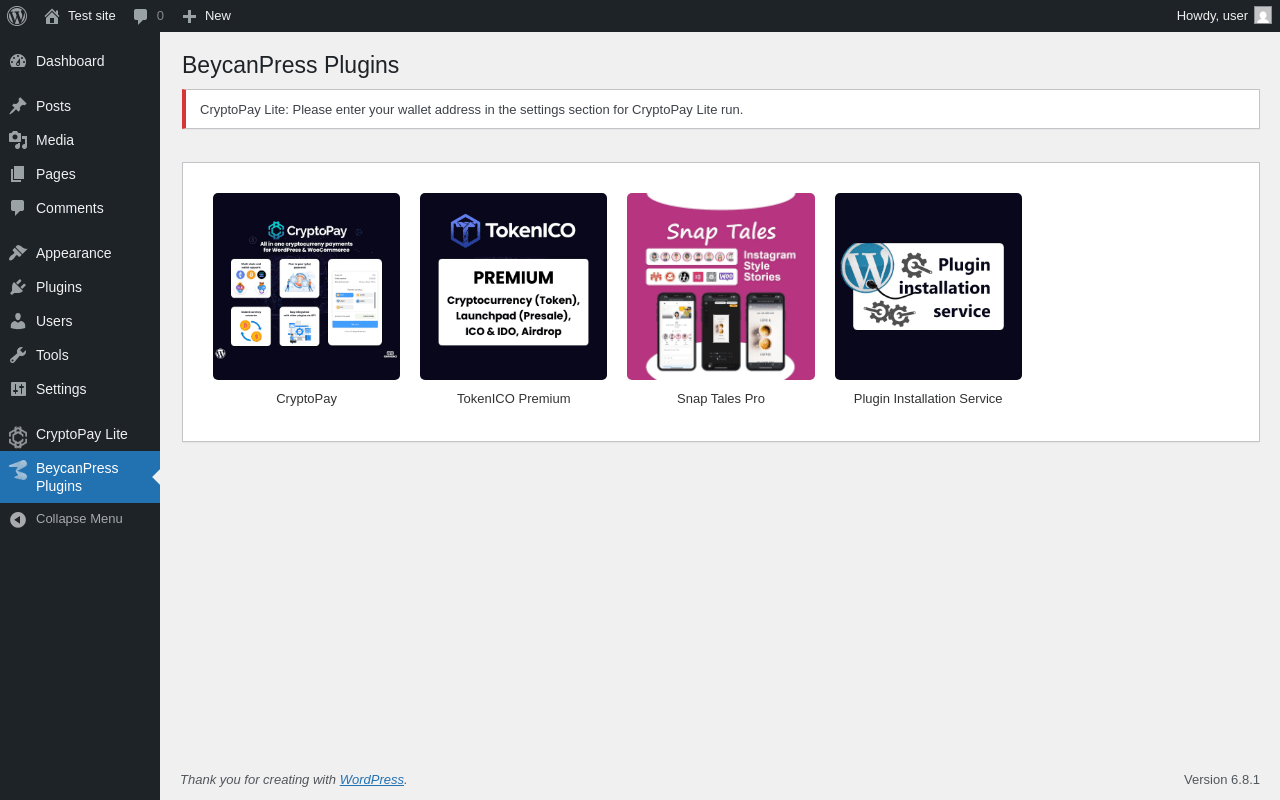The height and width of the screenshot is (800, 1280).
Task: Click the CryptoPay Lite logo icon
Action: [x=18, y=436]
